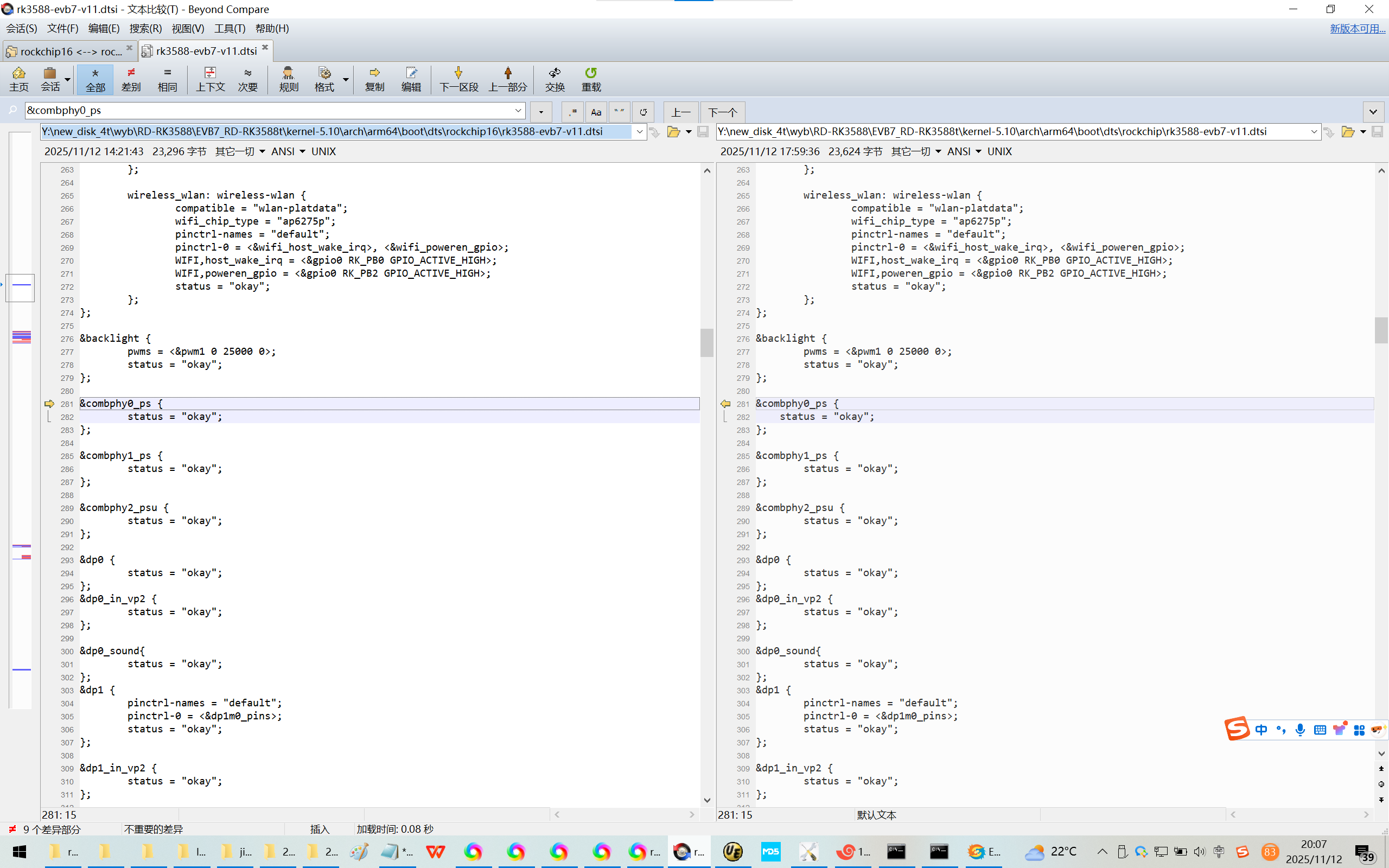This screenshot has height=868, width=1389.
Task: Click the 新版本可用 link
Action: click(1357, 29)
